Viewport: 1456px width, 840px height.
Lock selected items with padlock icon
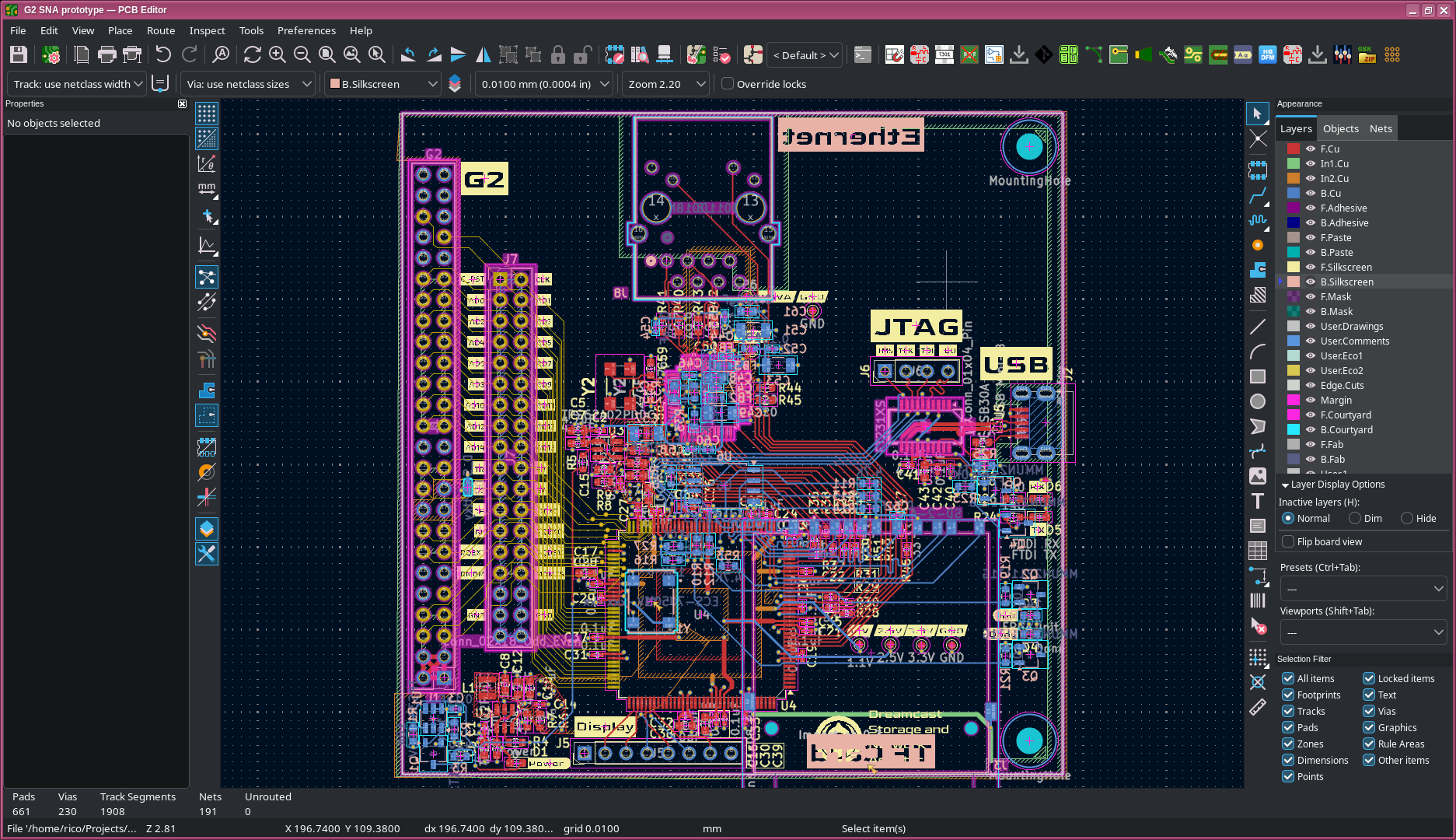click(x=557, y=54)
